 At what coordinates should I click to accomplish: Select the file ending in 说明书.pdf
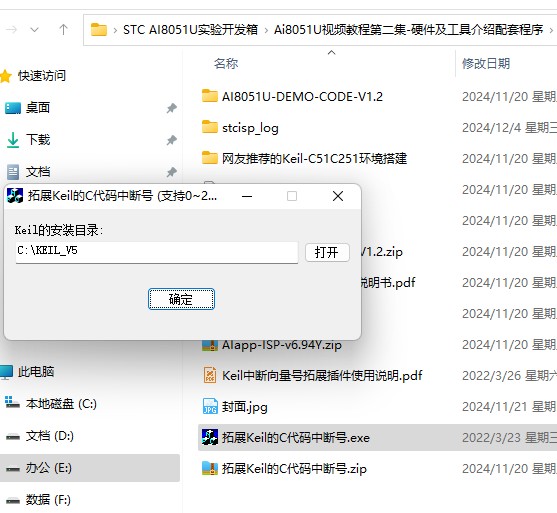pos(388,283)
